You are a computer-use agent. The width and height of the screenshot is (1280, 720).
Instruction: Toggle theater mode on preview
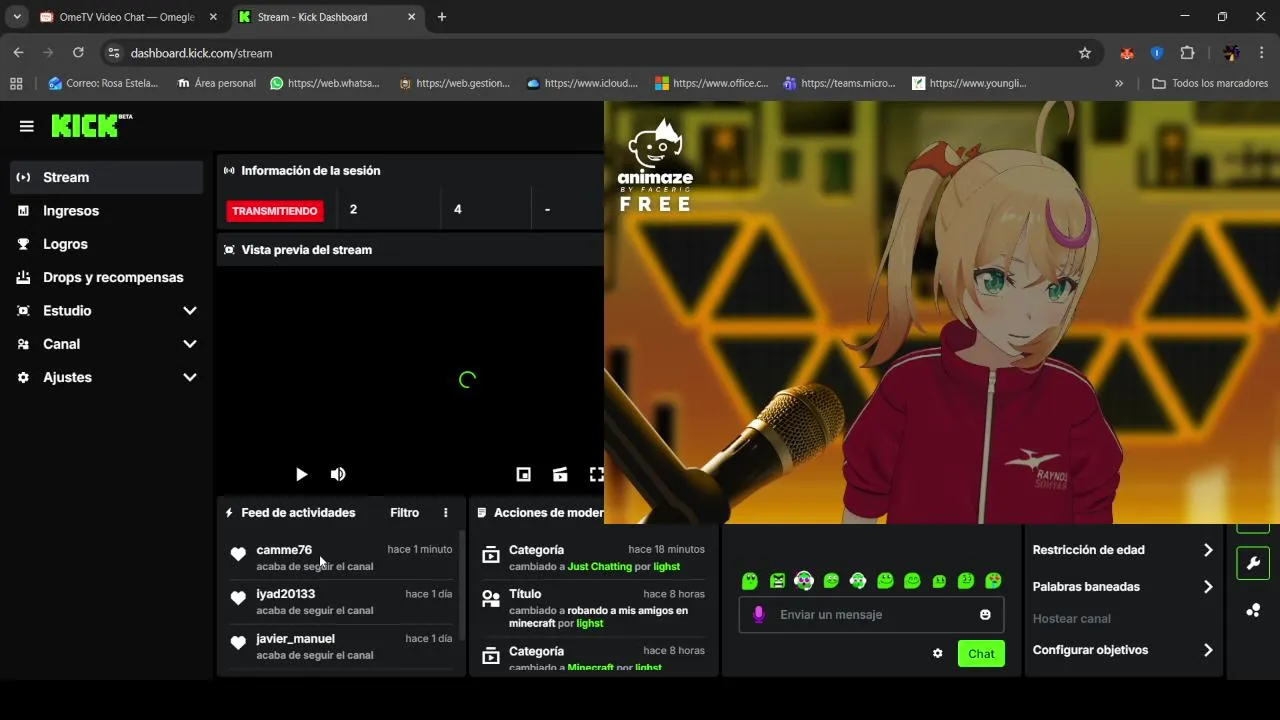[560, 474]
